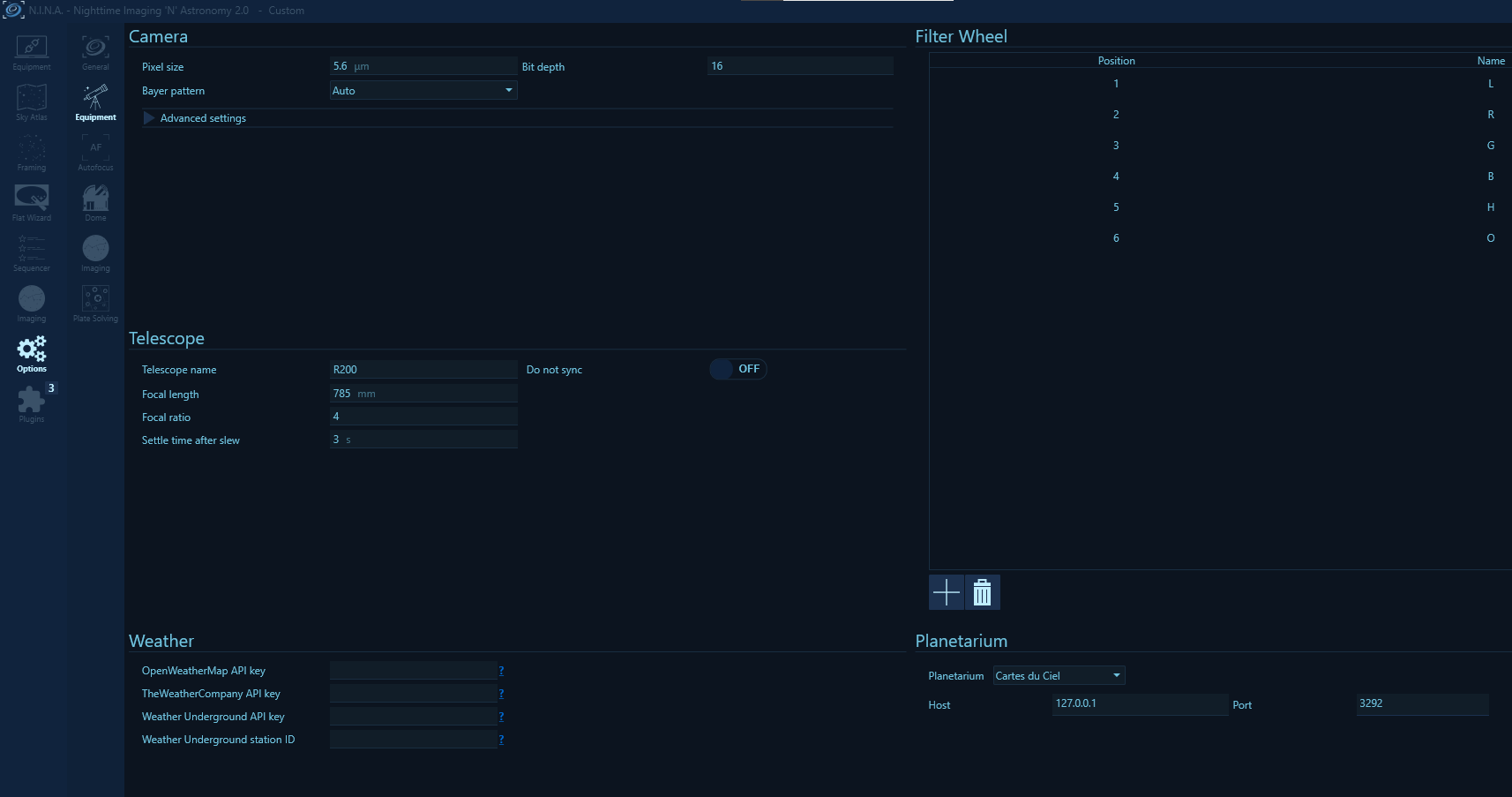The height and width of the screenshot is (797, 1512).
Task: Switch to the General options tab
Action: pos(95,52)
